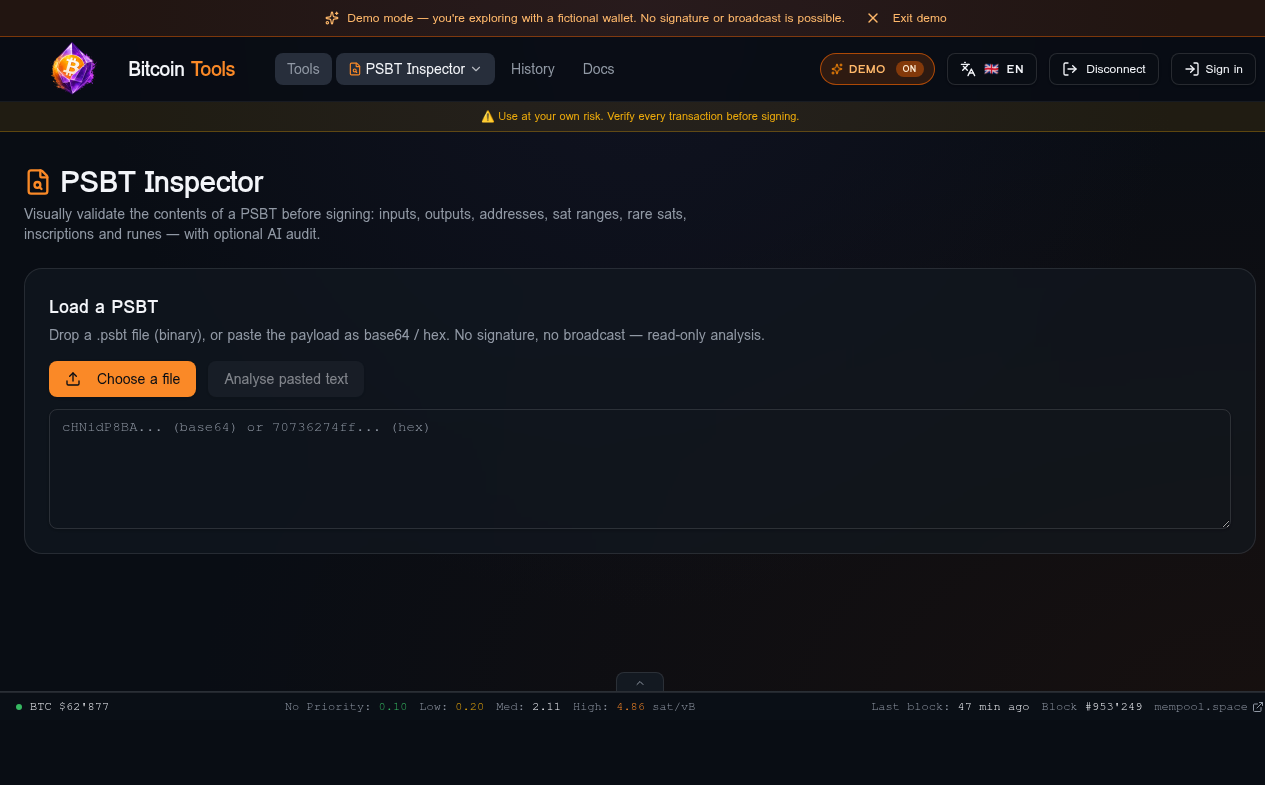
Task: Focus the PSBT payload text area
Action: [640, 469]
